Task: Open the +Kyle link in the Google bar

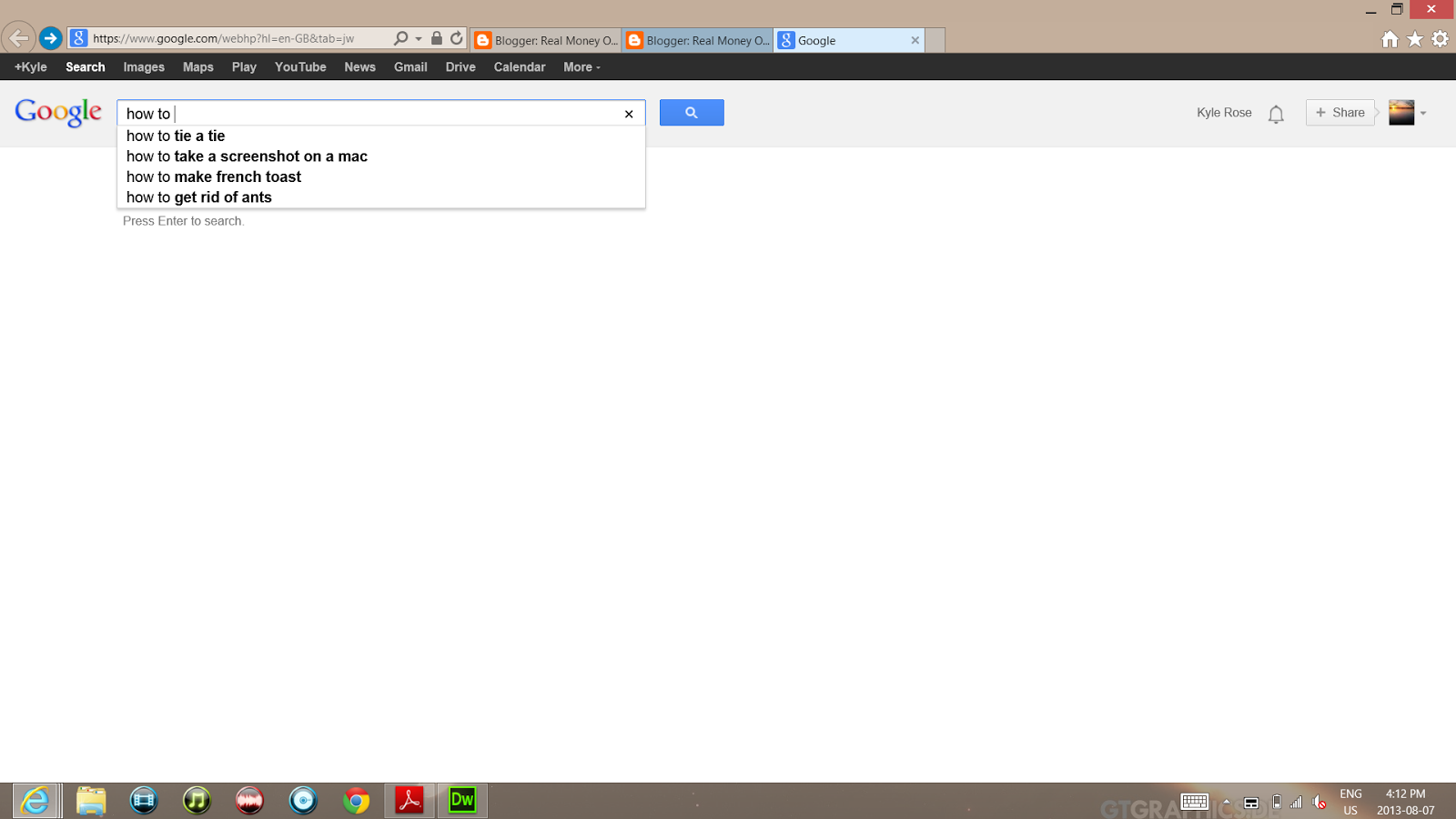Action: coord(31,66)
